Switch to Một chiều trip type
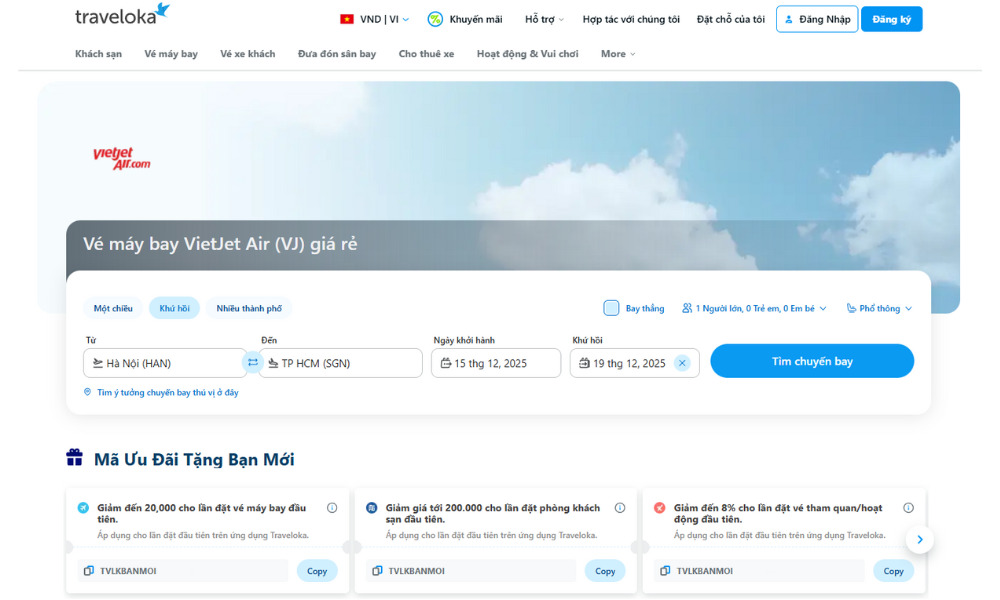The height and width of the screenshot is (600, 1000). (x=112, y=308)
